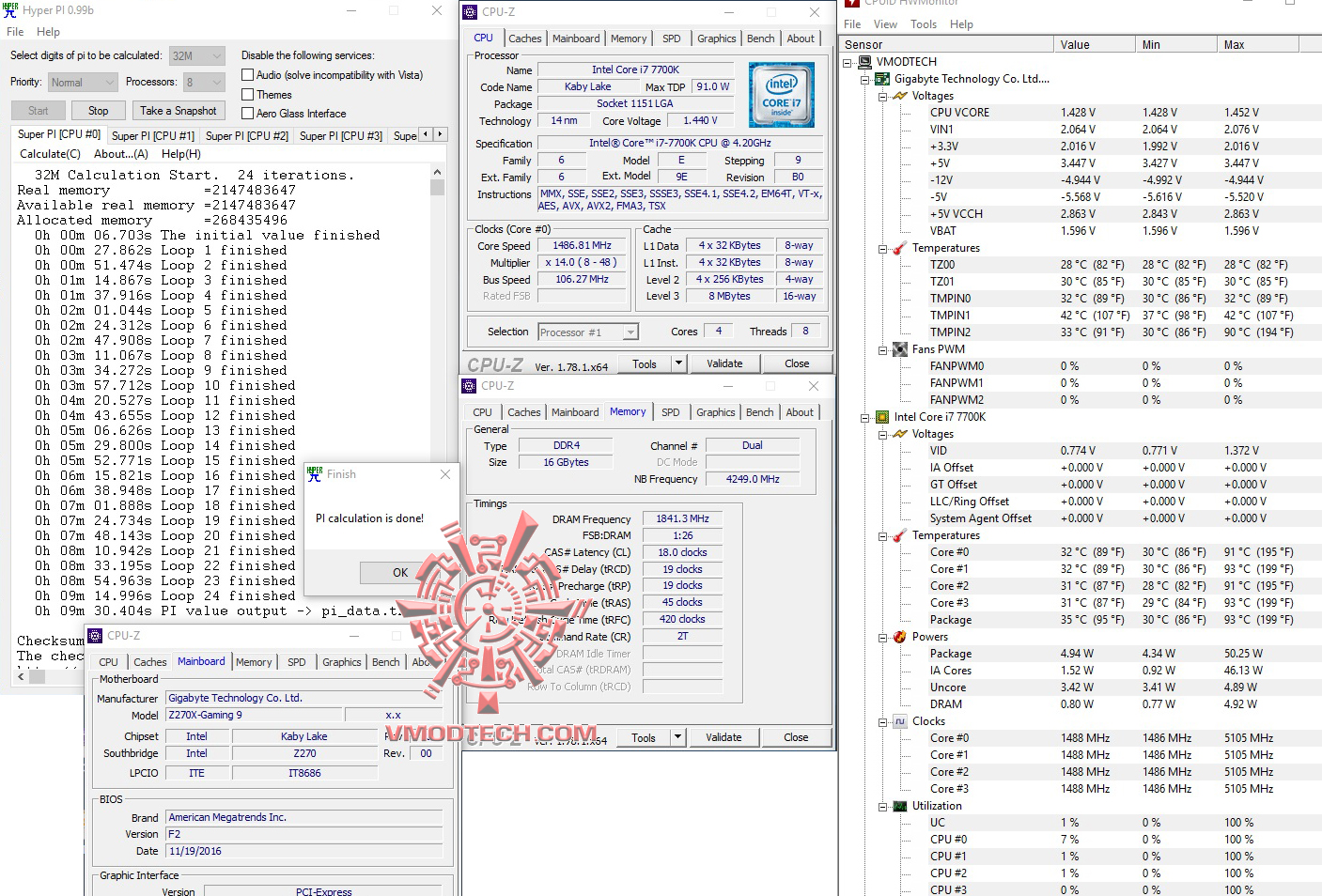
Task: Click the Intel Core i7 7700K chip icon
Action: (882, 417)
